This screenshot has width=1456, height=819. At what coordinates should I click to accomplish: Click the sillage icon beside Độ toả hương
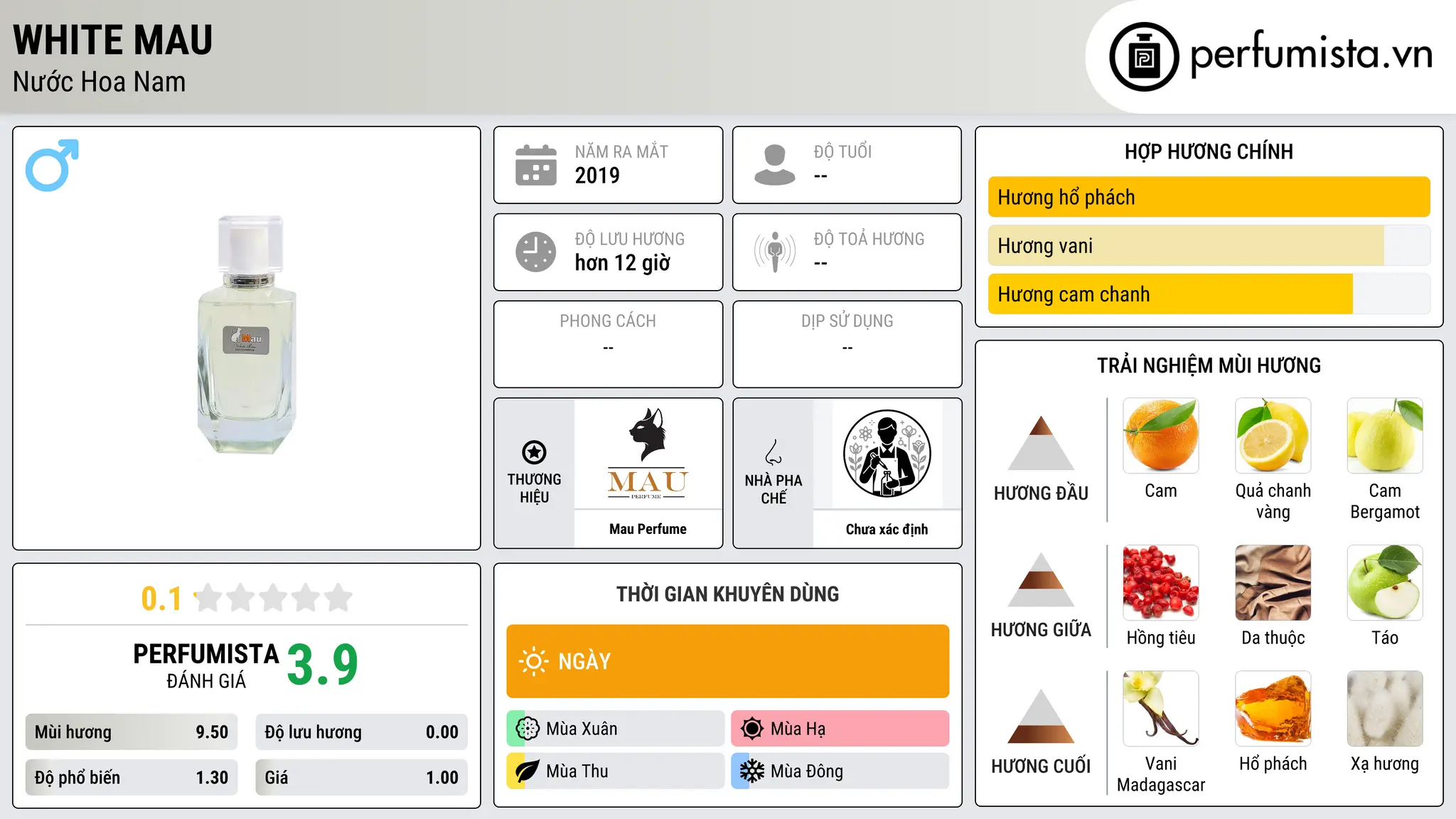774,252
